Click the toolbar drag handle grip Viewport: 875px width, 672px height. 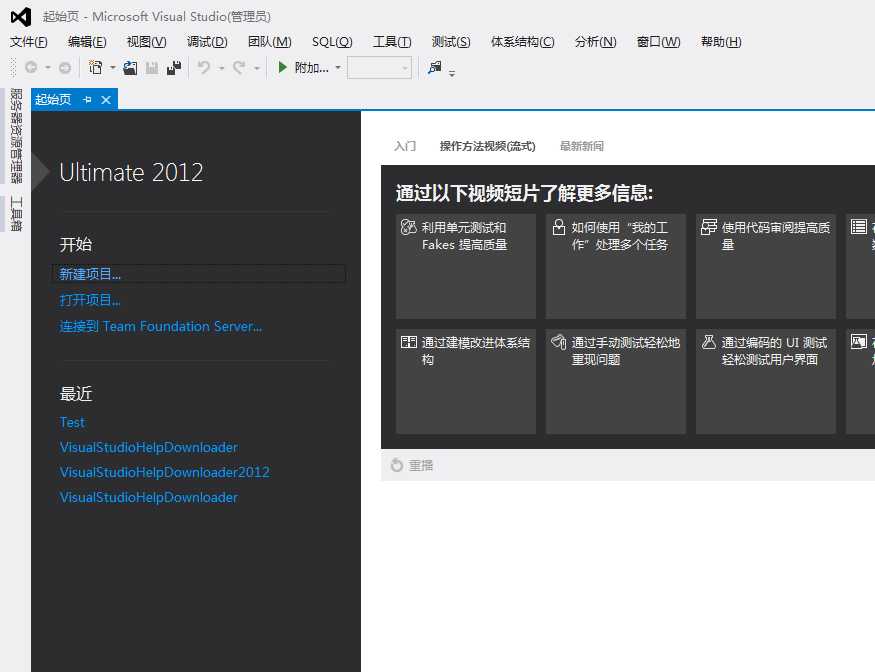pyautogui.click(x=13, y=68)
